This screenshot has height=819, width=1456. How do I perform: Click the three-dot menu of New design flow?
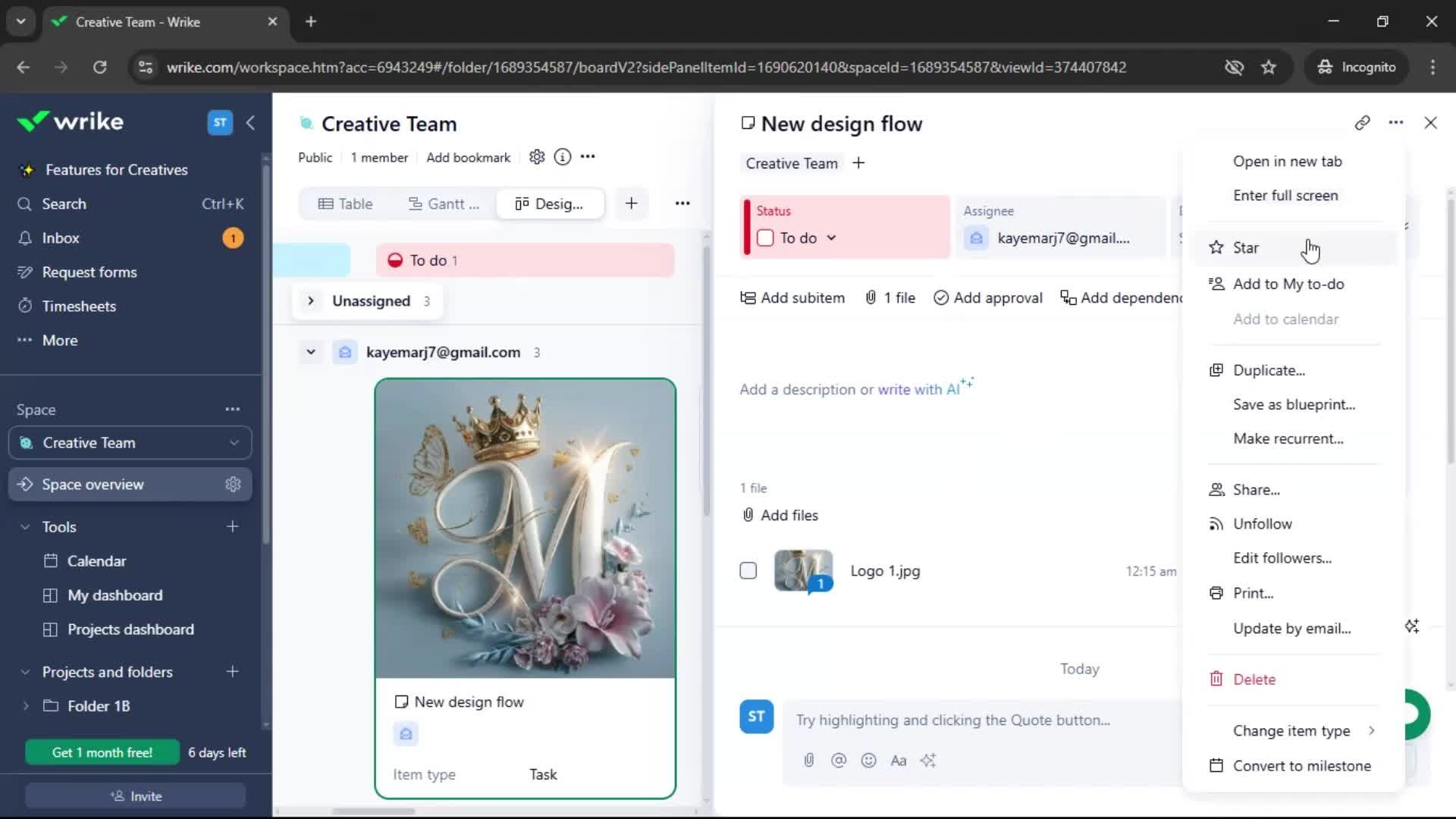(x=1396, y=123)
